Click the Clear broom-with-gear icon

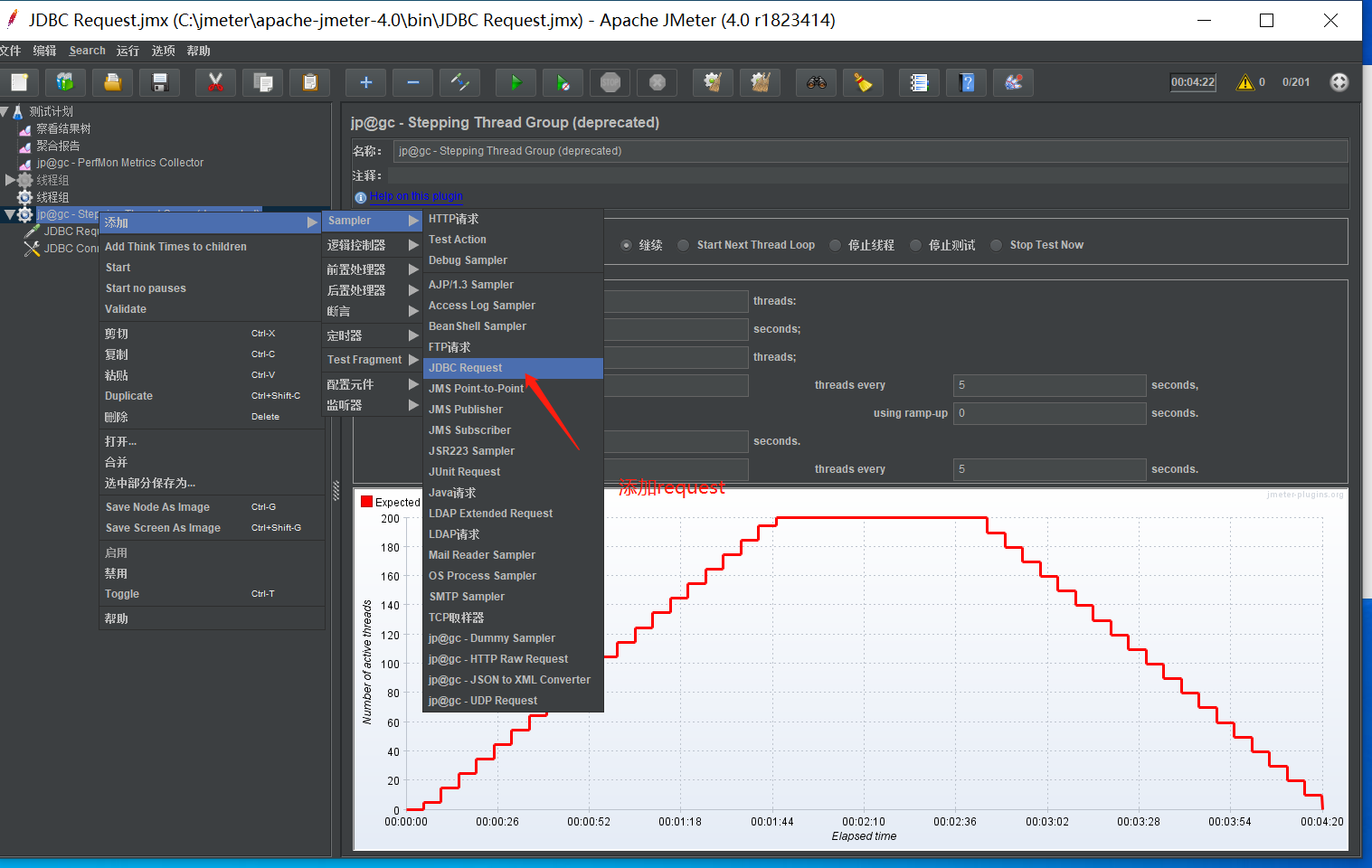(713, 82)
